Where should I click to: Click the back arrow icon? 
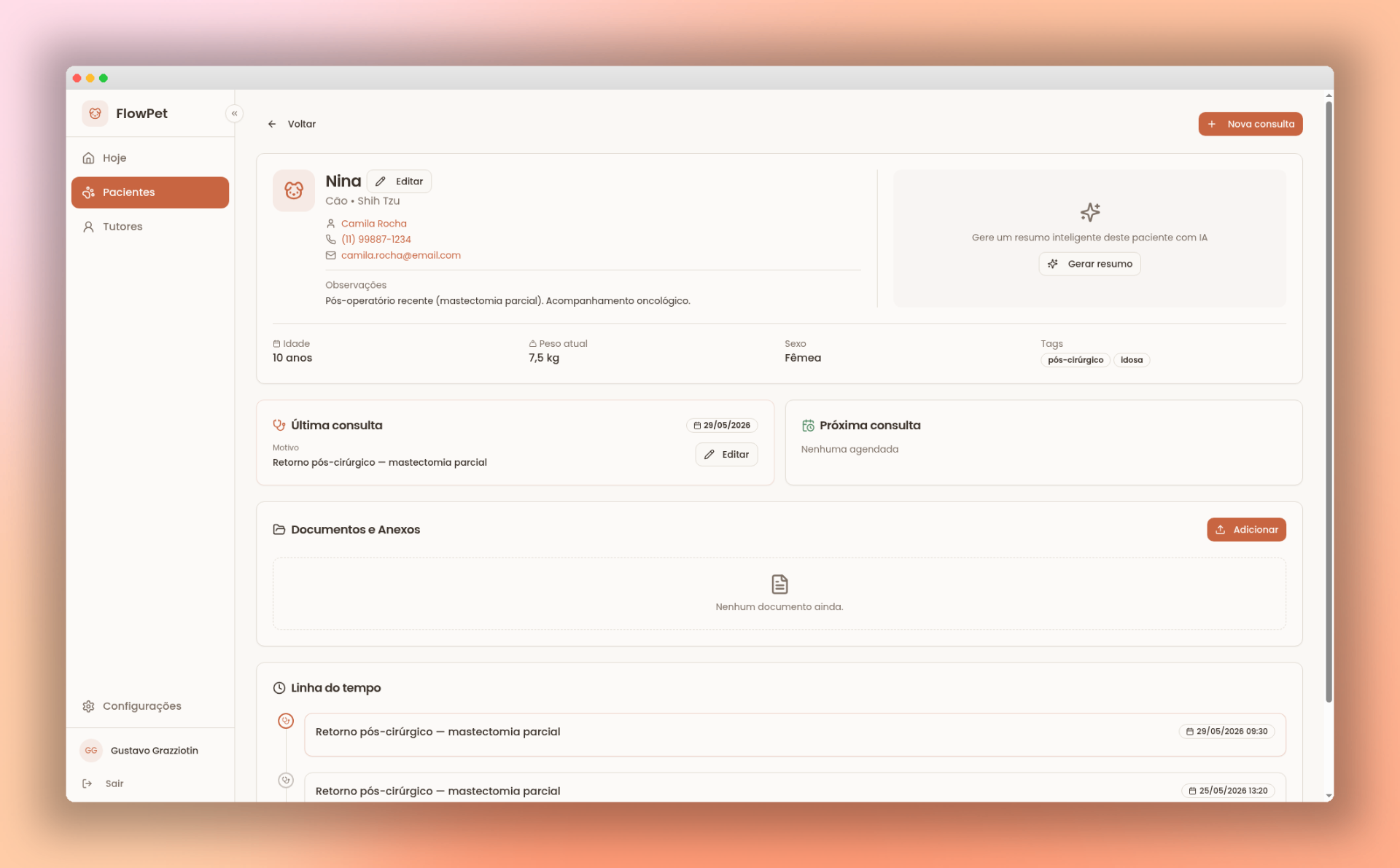[272, 124]
